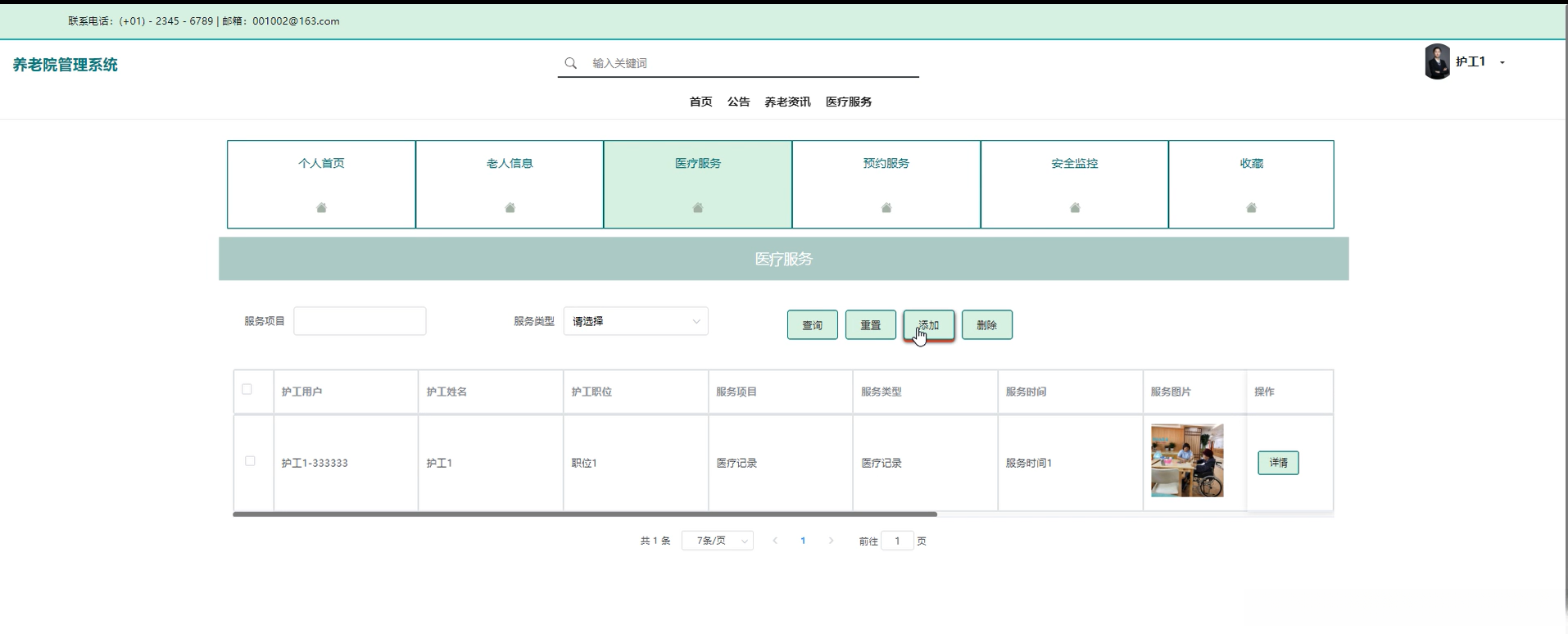The image size is (1568, 634).
Task: Check the 护工1-333333 row checkbox
Action: point(250,461)
